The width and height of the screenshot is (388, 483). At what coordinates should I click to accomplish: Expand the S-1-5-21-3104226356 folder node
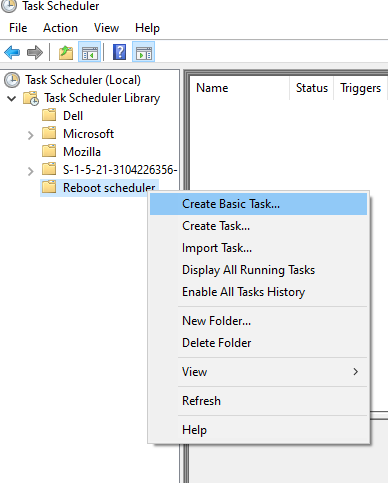coord(31,171)
